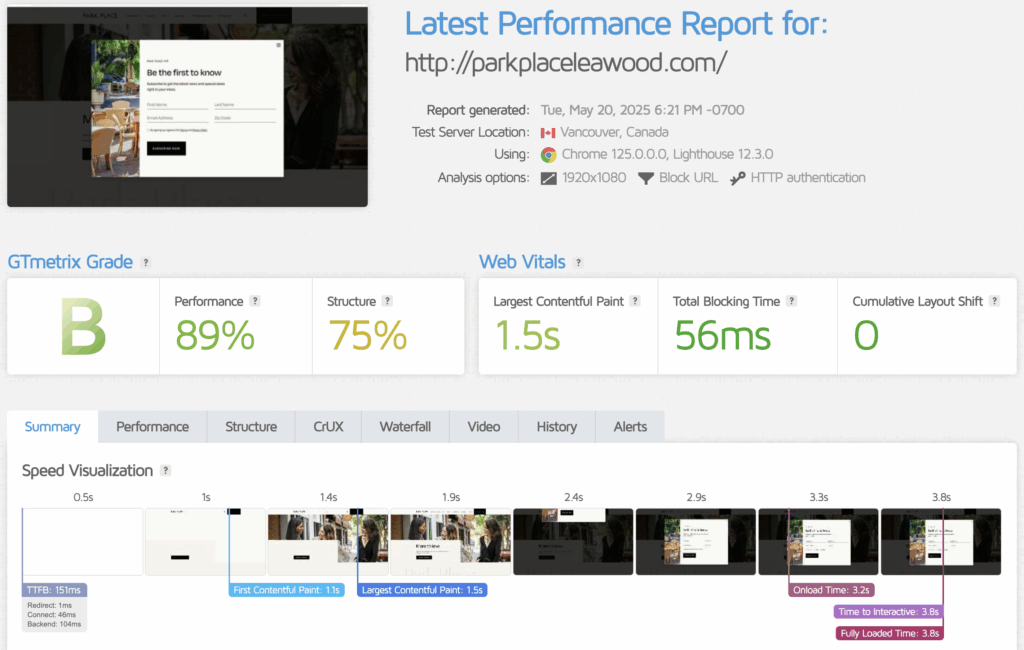Select the 1.4s filmstrip frame
Image resolution: width=1024 pixels, height=650 pixels.
(328, 542)
